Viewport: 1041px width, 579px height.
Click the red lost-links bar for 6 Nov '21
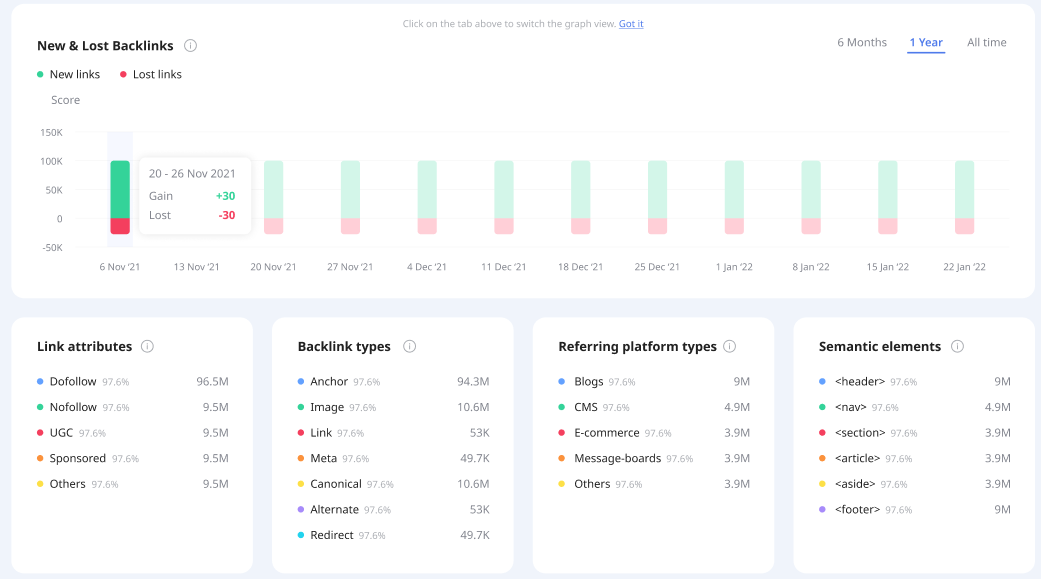point(120,226)
